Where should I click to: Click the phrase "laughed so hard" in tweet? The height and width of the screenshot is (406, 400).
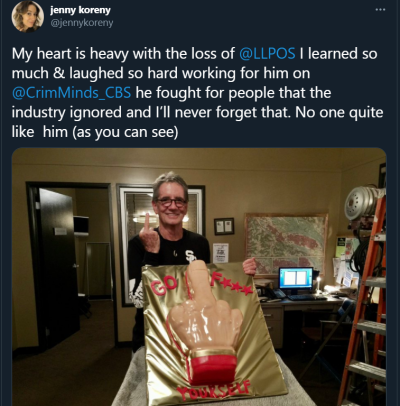(x=124, y=73)
